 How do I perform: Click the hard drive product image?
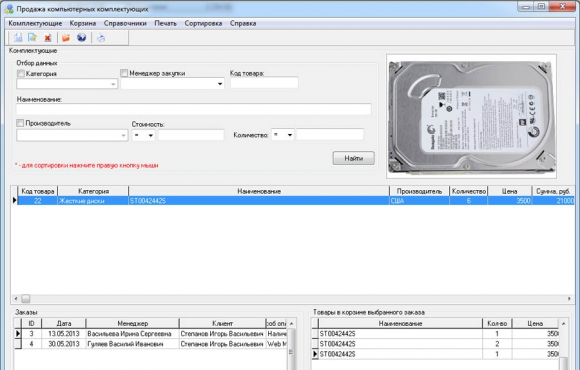(x=471, y=117)
